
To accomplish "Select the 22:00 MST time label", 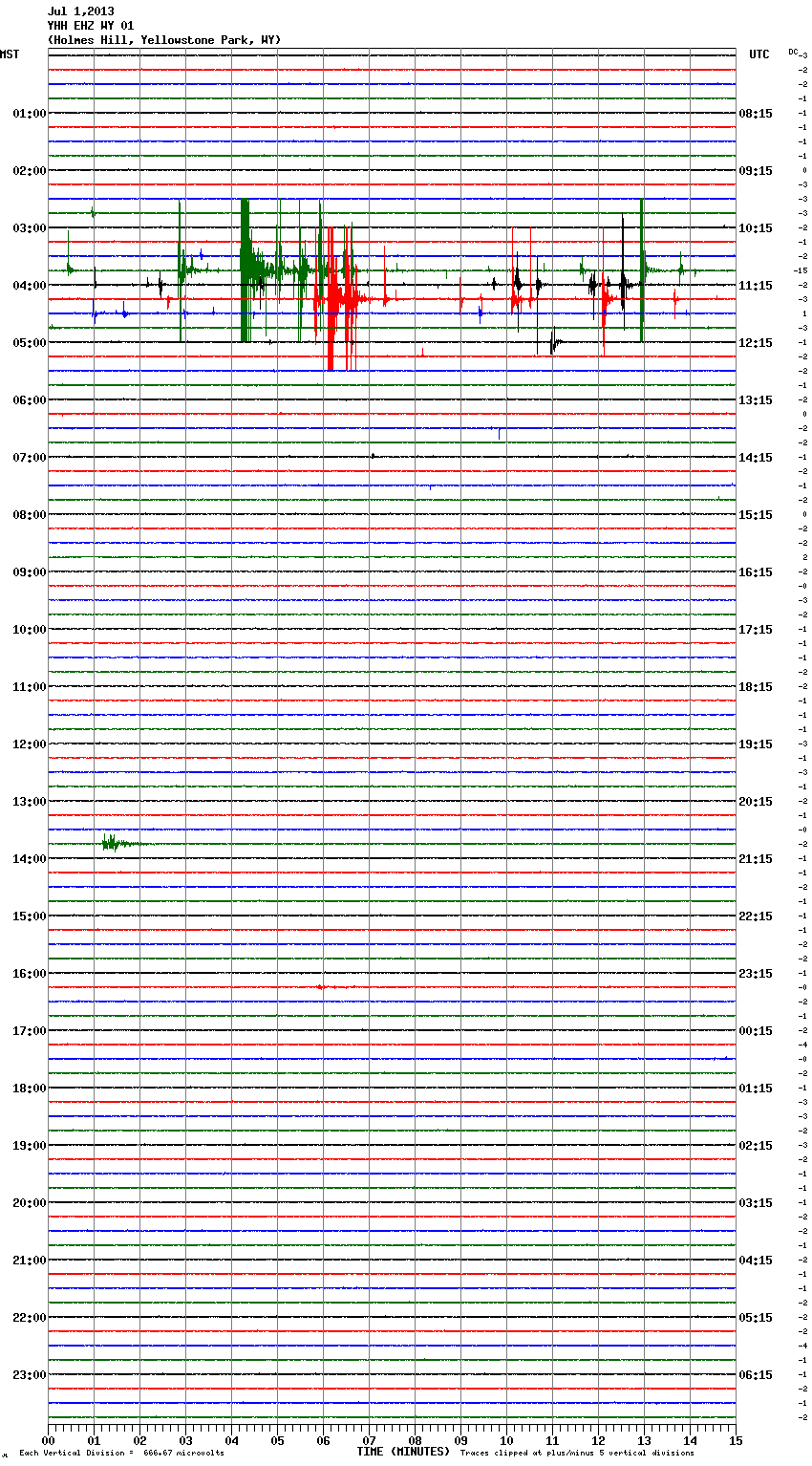I will pos(30,1318).
